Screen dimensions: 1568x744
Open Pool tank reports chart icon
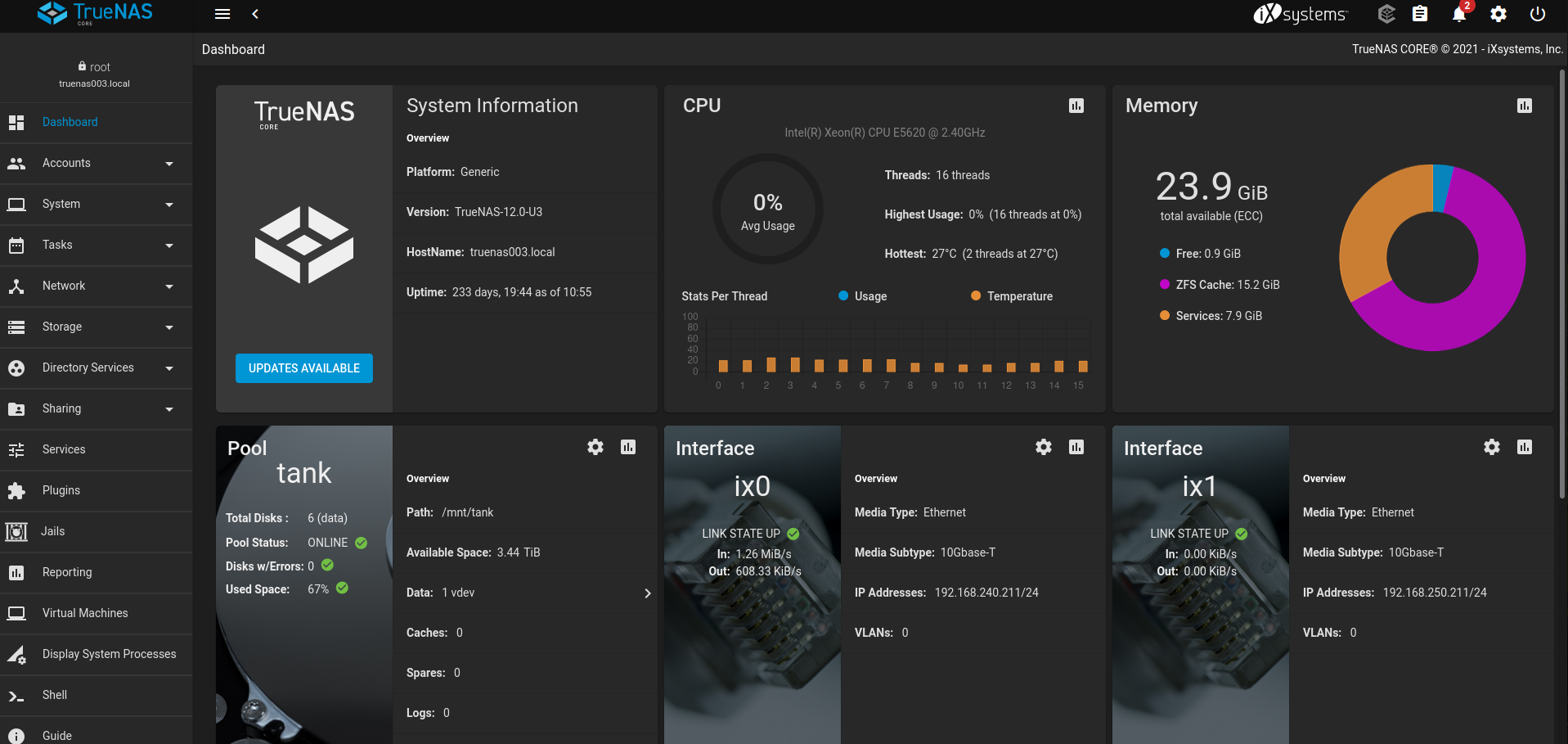(x=628, y=447)
